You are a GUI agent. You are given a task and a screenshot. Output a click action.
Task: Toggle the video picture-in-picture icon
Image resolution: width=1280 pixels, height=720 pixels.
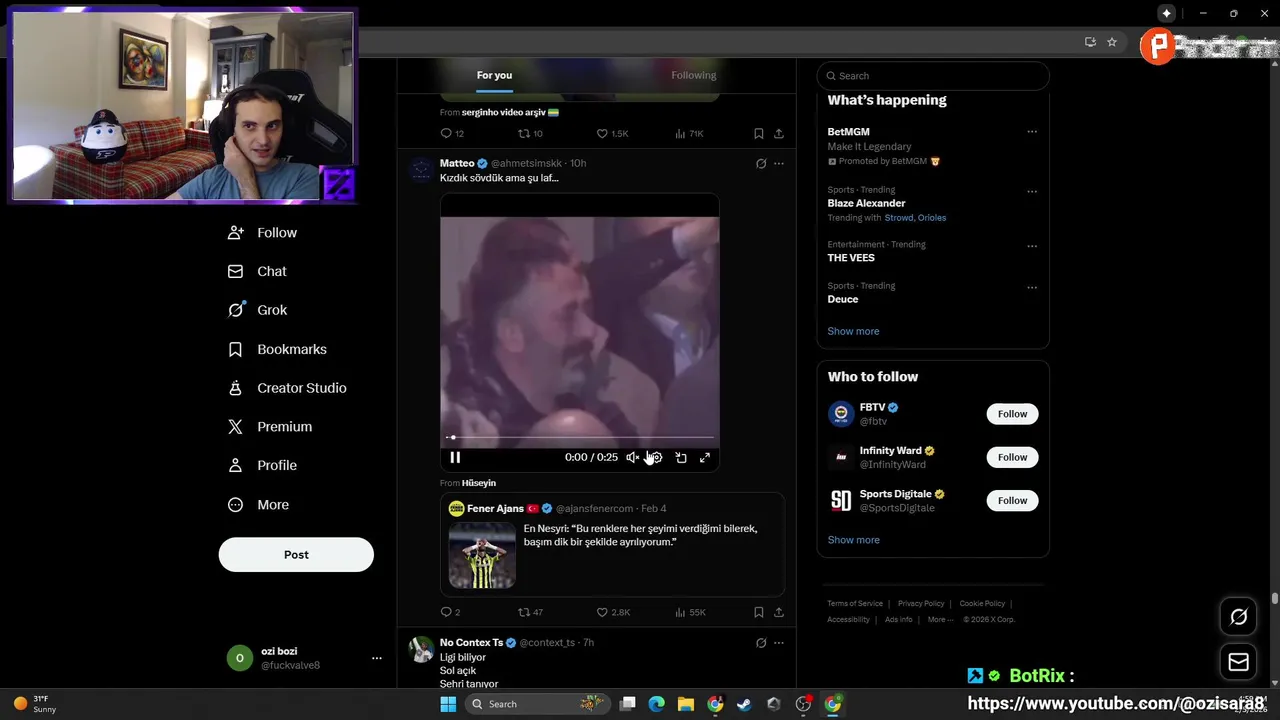(681, 457)
